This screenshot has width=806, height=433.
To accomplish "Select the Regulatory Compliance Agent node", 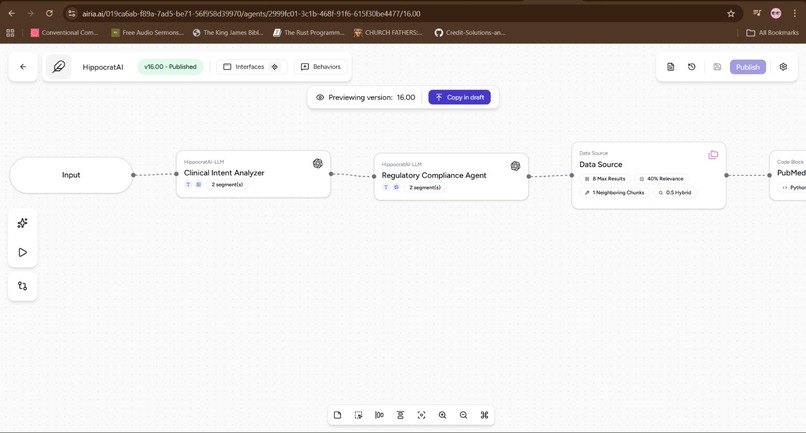I will tap(451, 177).
